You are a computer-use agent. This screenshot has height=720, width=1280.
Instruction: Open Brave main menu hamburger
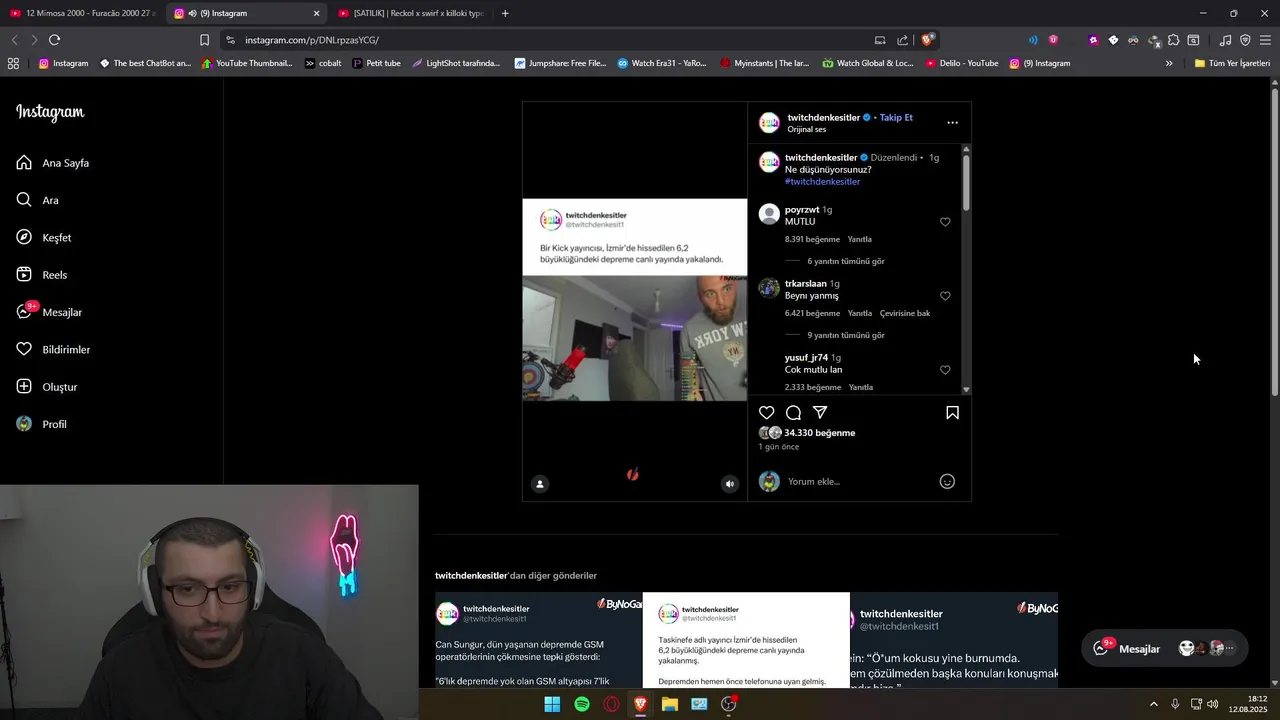click(1266, 40)
